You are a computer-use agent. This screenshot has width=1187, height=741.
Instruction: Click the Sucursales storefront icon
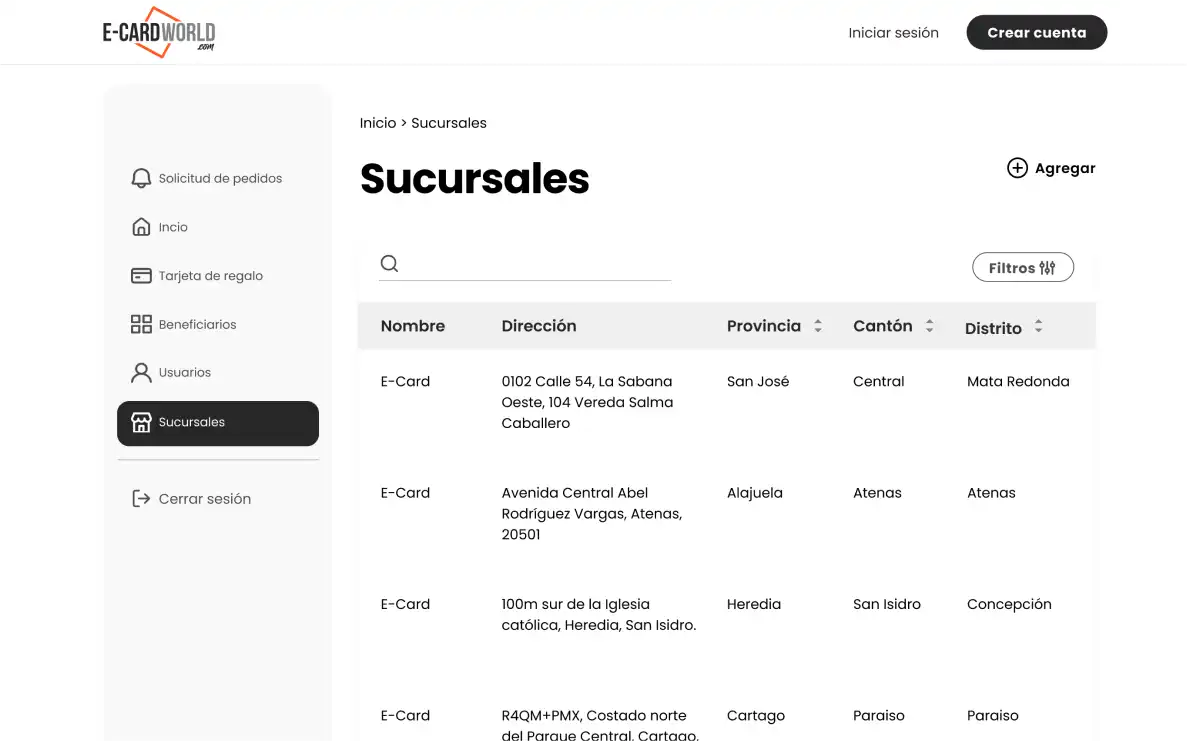(141, 421)
